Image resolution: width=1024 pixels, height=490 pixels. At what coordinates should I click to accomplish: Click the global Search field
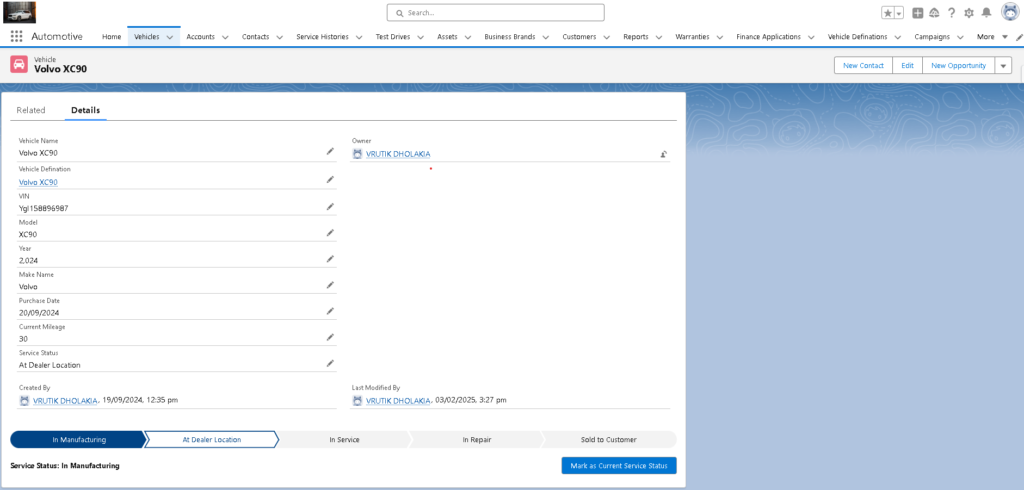(496, 13)
